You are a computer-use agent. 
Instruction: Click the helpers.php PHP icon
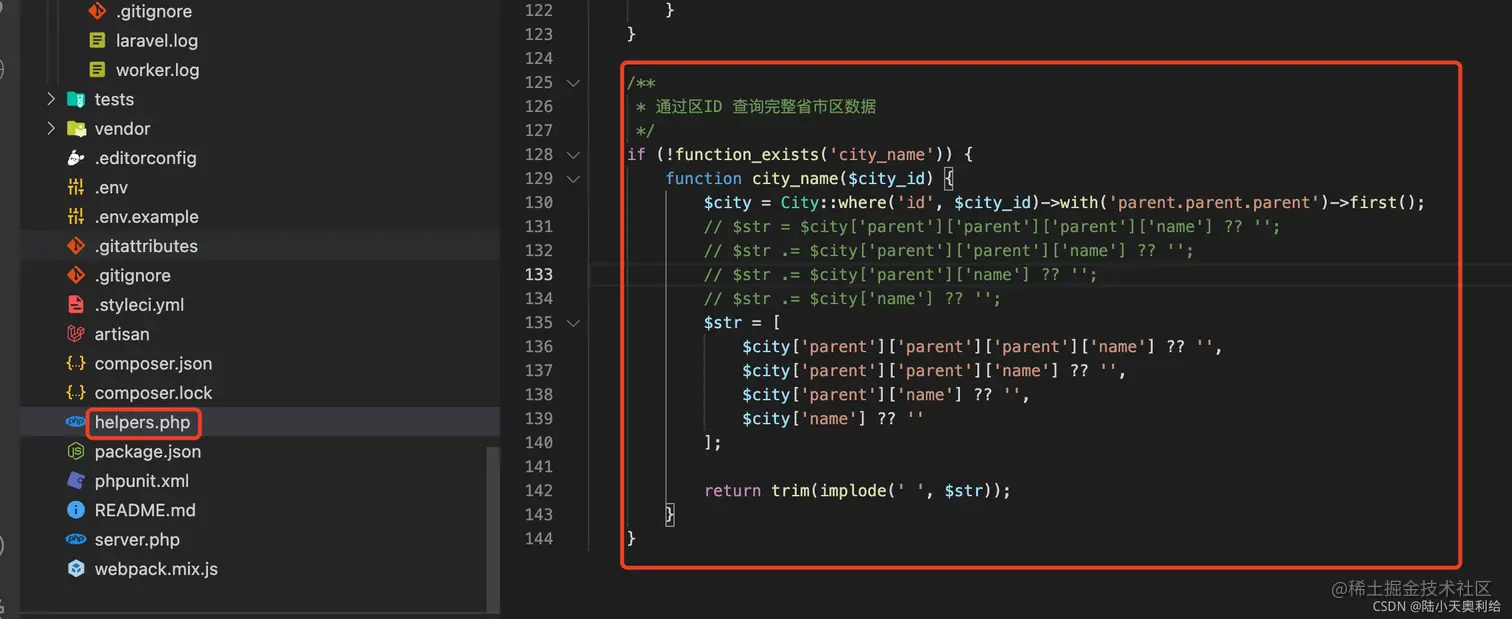coord(76,422)
